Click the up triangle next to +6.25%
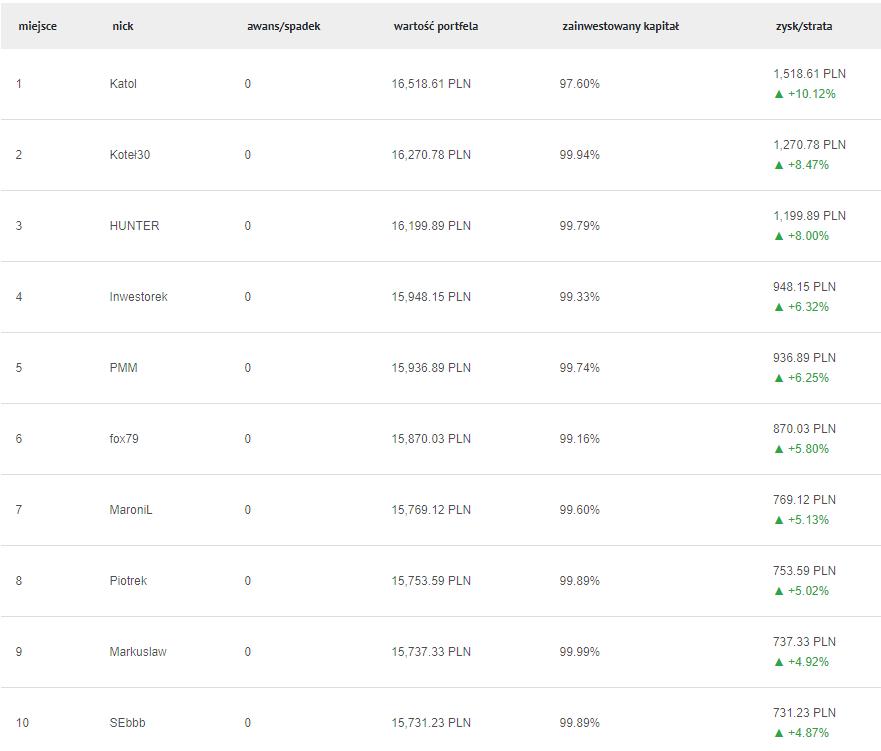The width and height of the screenshot is (881, 751). [779, 378]
